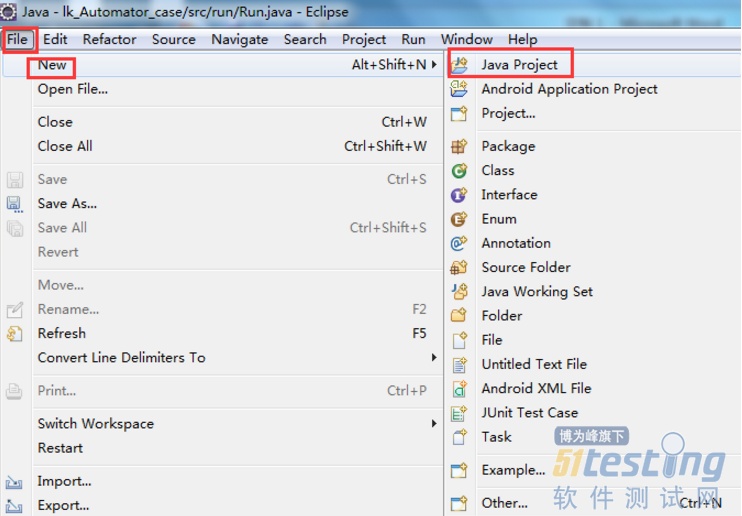Expand the Switch Workspace submenu arrow
The image size is (742, 516).
pos(434,423)
